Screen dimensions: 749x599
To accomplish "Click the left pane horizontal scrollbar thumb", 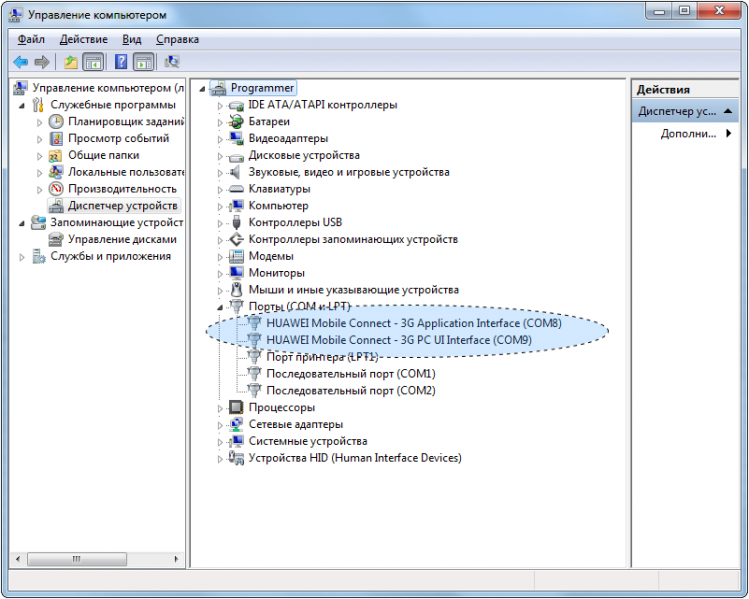I will 77,558.
